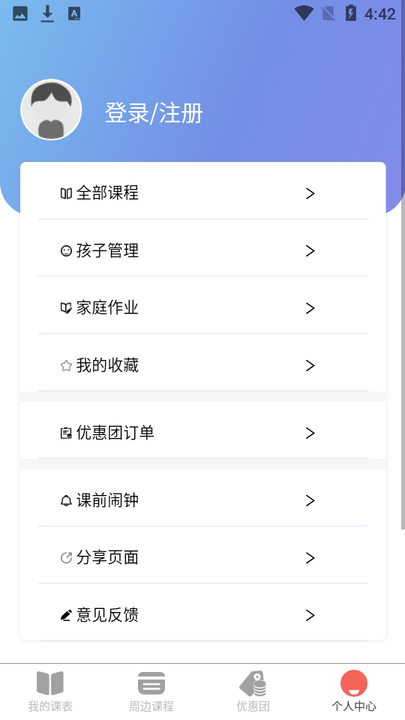This screenshot has height=720, width=405.
Task: Tap the pencil icon next to 意见反馈
Action: [x=66, y=615]
